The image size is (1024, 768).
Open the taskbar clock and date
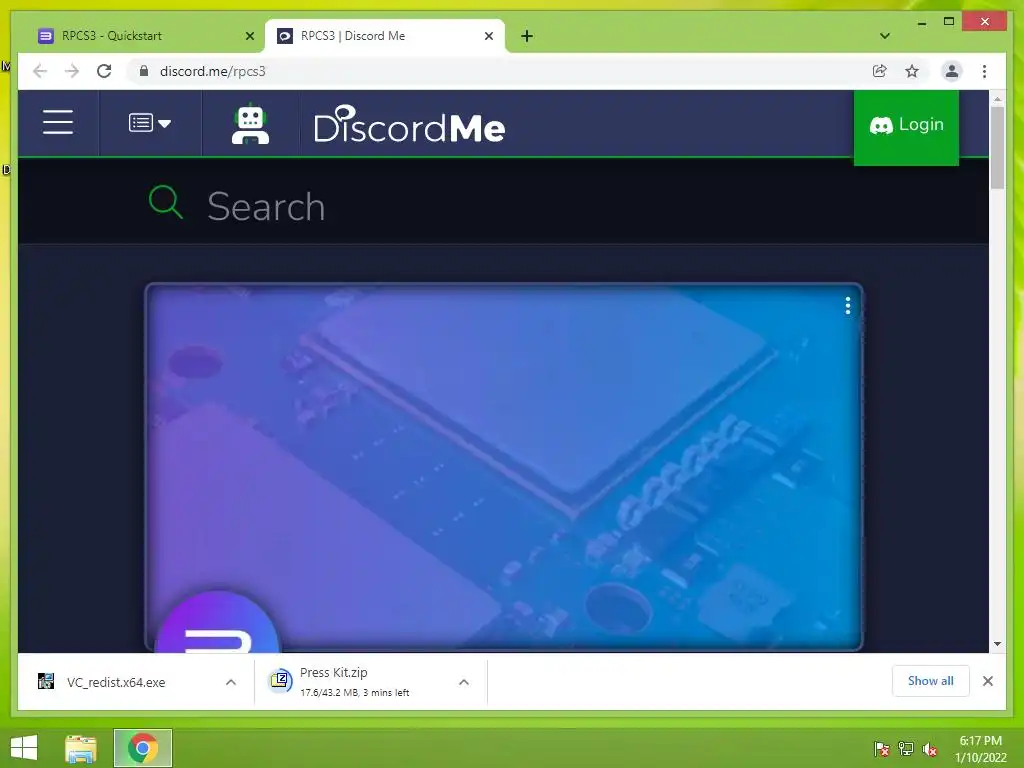pos(981,749)
